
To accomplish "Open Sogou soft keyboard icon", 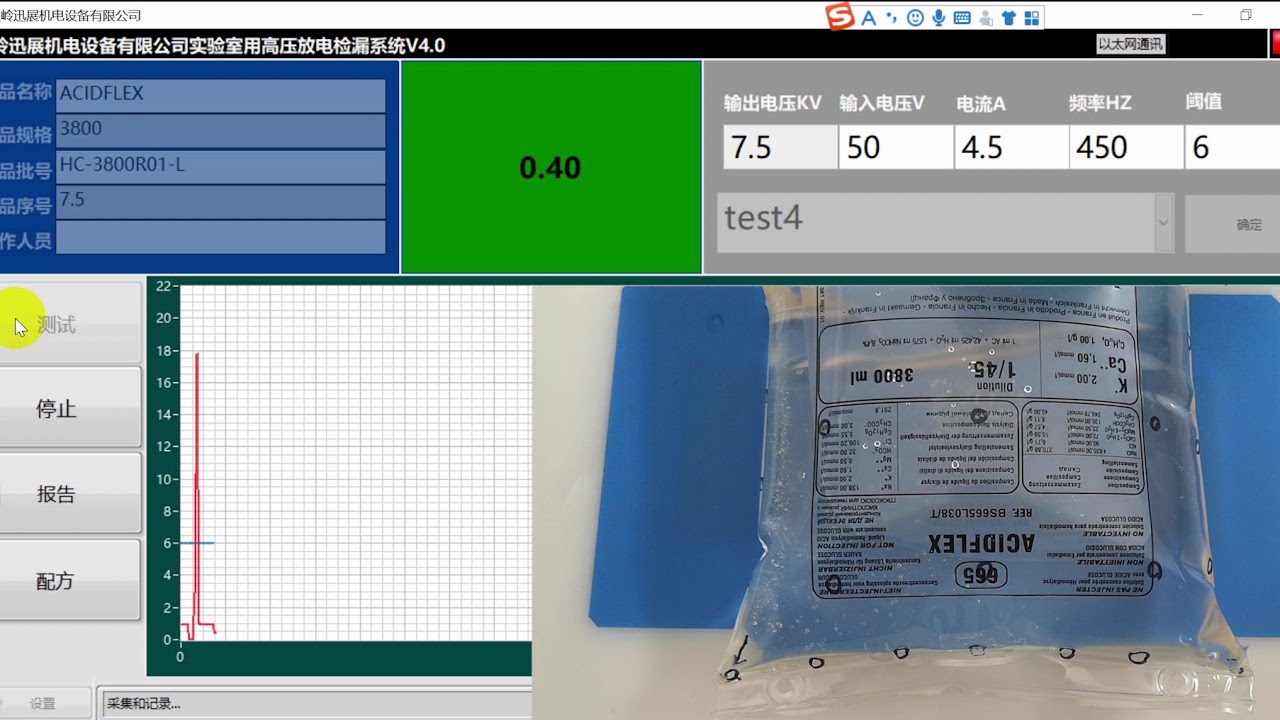I will coord(962,18).
